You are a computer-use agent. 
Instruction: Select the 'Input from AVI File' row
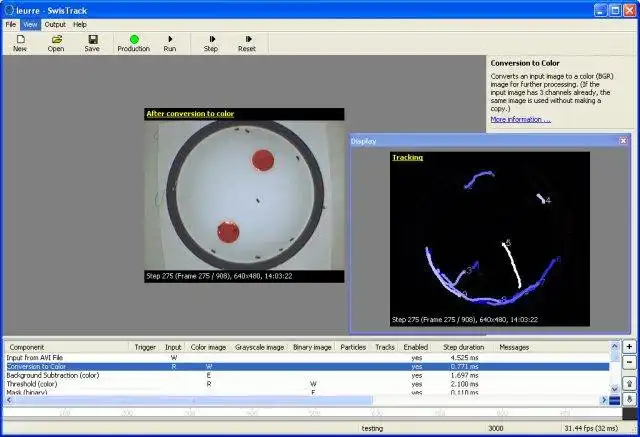click(308, 358)
